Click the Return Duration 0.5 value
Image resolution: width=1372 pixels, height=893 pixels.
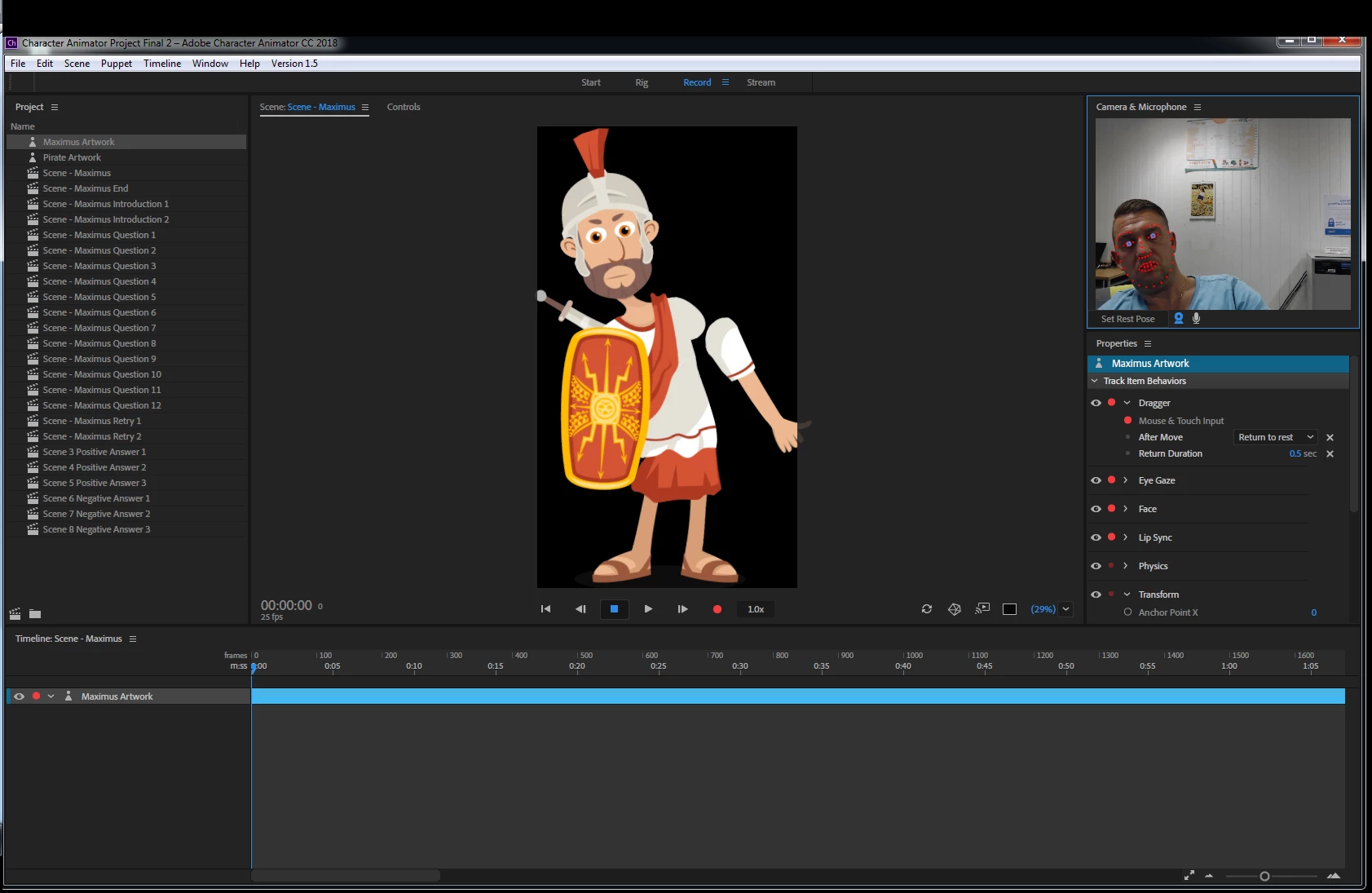[x=1295, y=454]
